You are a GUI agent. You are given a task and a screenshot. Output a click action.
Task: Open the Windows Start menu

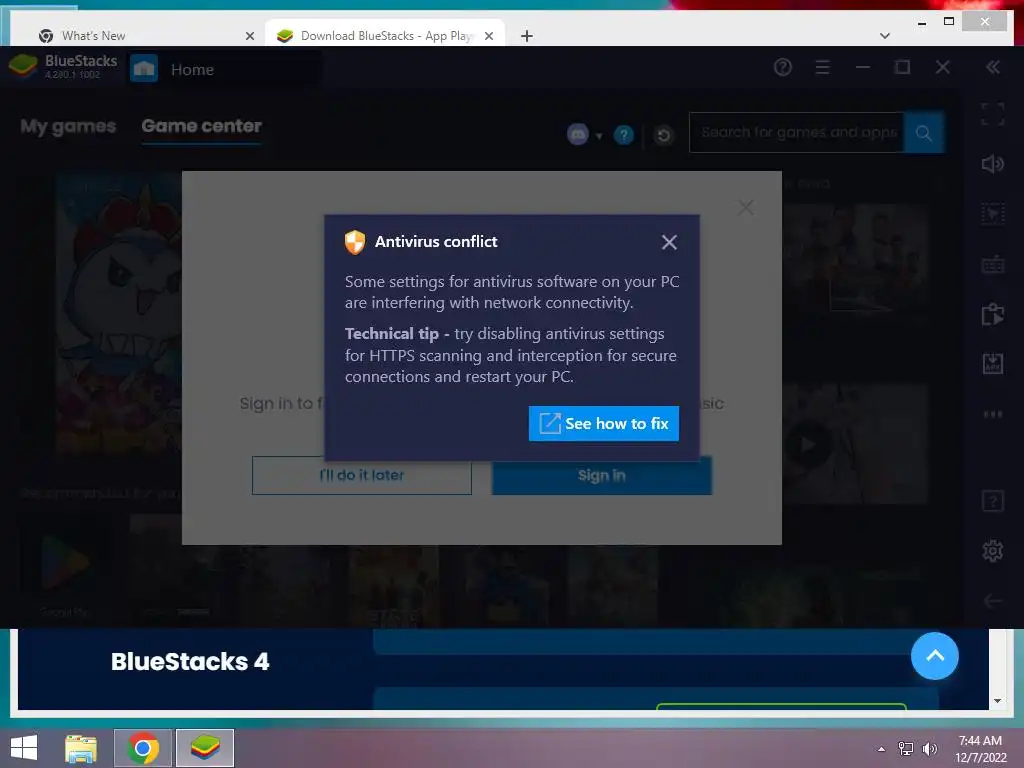click(24, 748)
